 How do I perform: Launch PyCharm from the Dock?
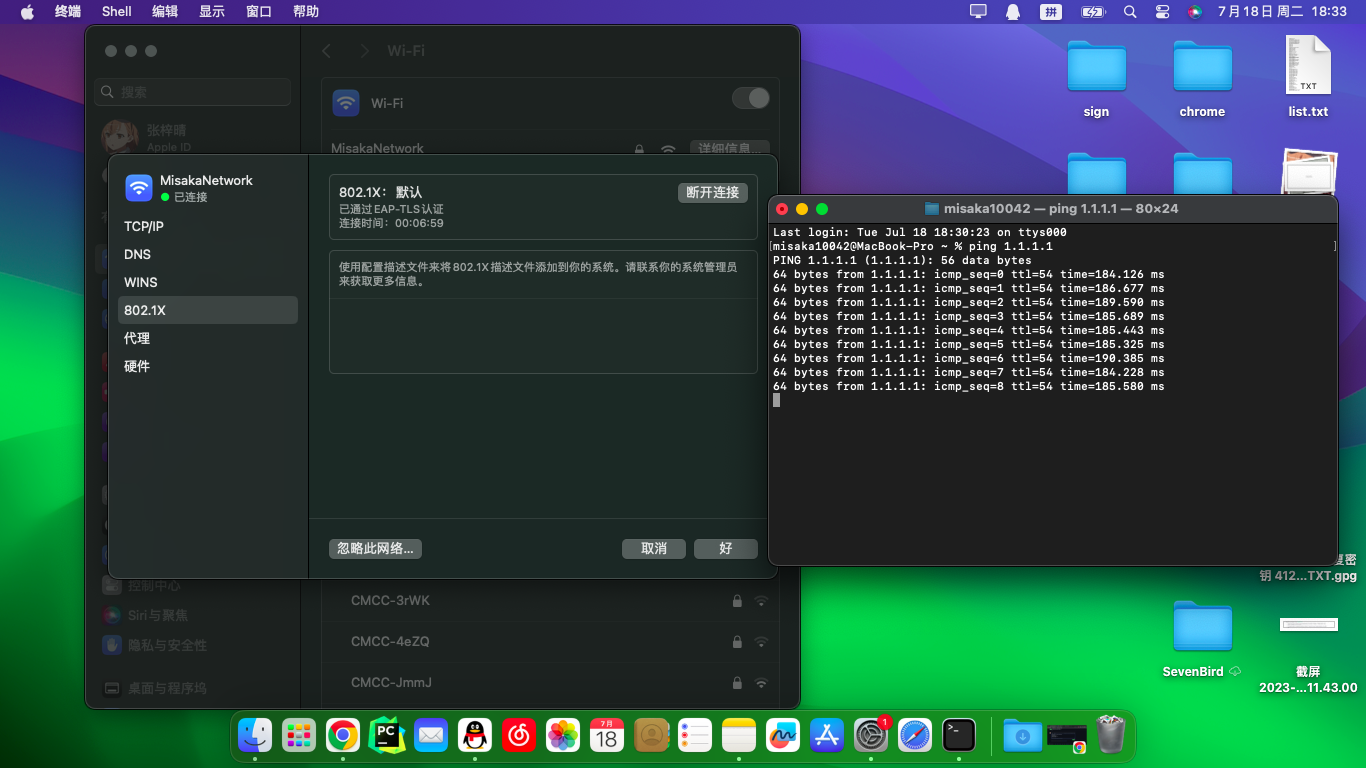point(387,735)
